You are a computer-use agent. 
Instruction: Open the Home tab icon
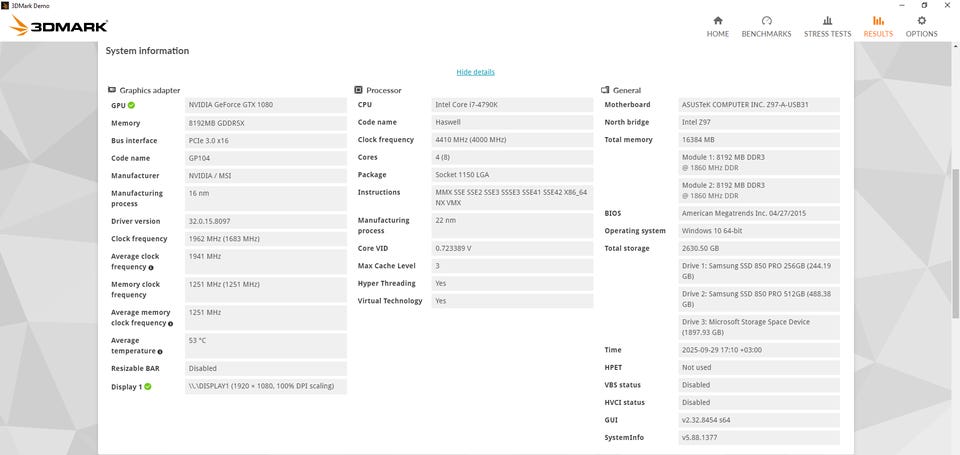pyautogui.click(x=718, y=20)
